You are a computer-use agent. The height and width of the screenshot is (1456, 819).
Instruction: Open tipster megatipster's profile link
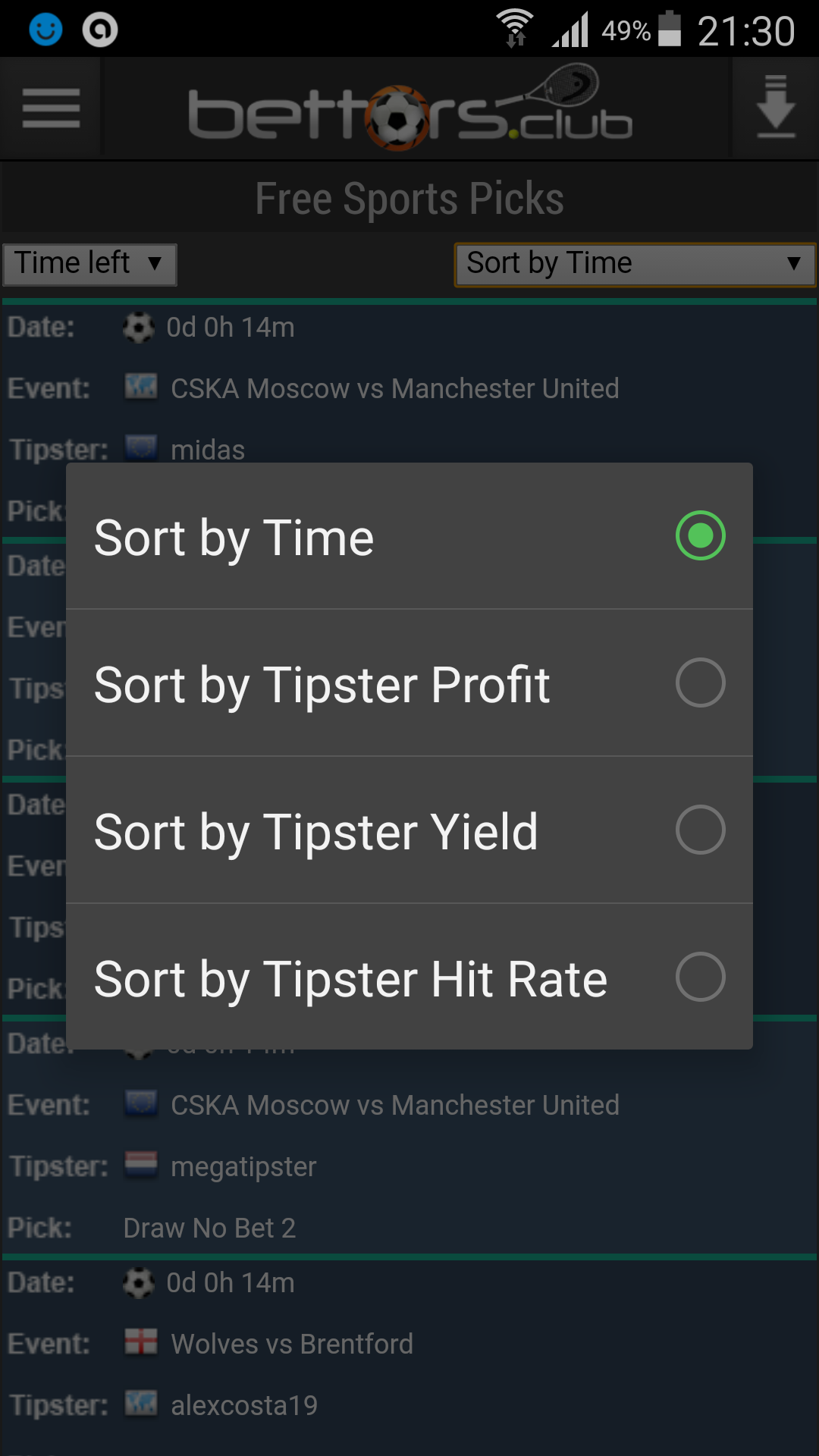point(243,1167)
